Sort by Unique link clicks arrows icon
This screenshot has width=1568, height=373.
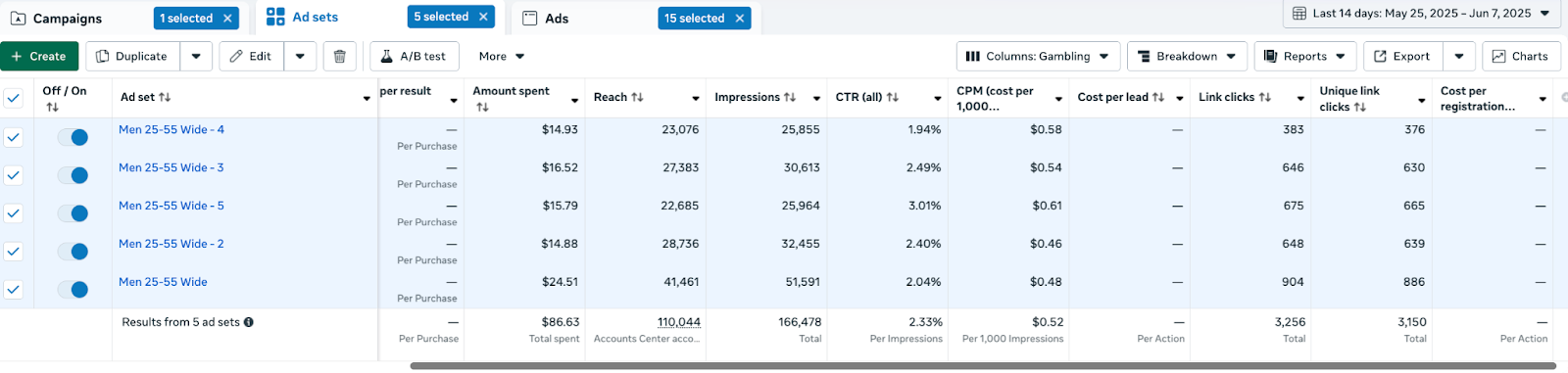point(1360,107)
